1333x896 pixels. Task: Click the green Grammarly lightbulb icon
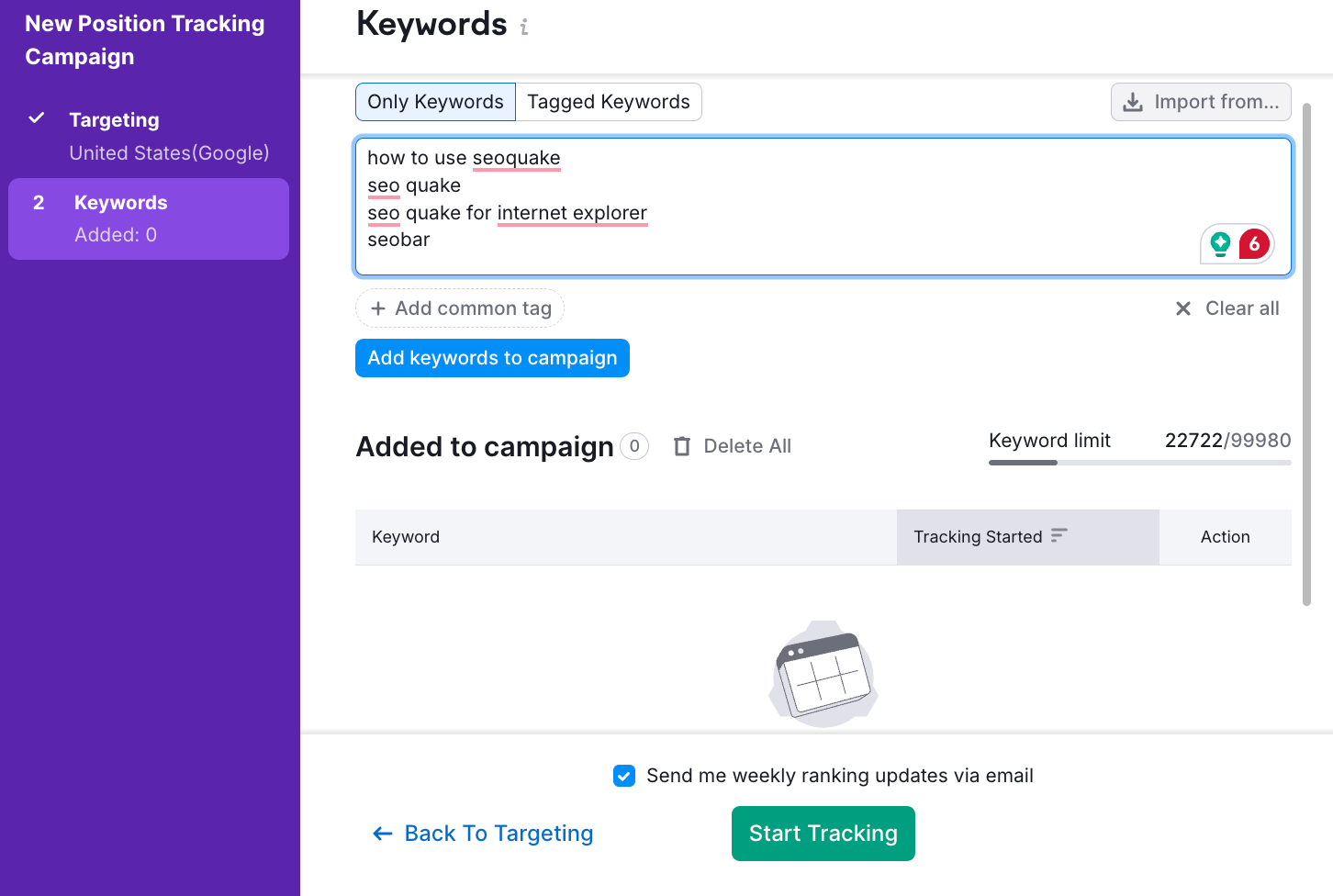pyautogui.click(x=1220, y=244)
